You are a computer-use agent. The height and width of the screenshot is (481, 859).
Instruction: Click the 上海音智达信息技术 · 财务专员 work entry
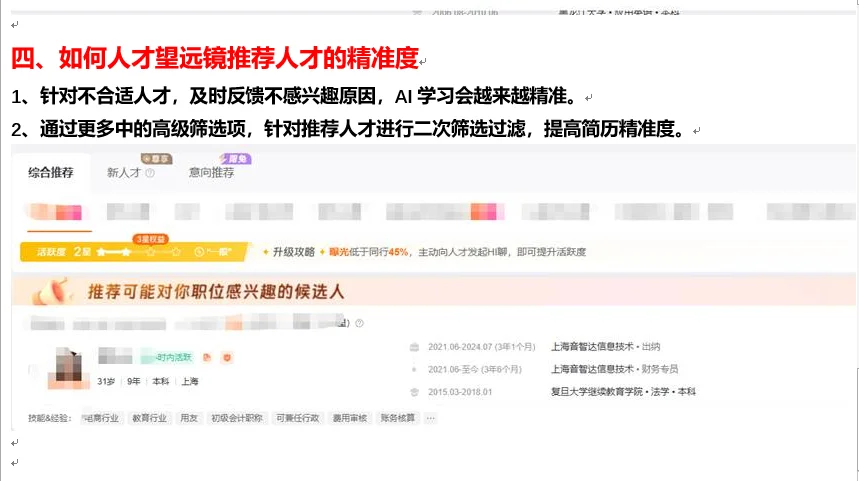[614, 369]
